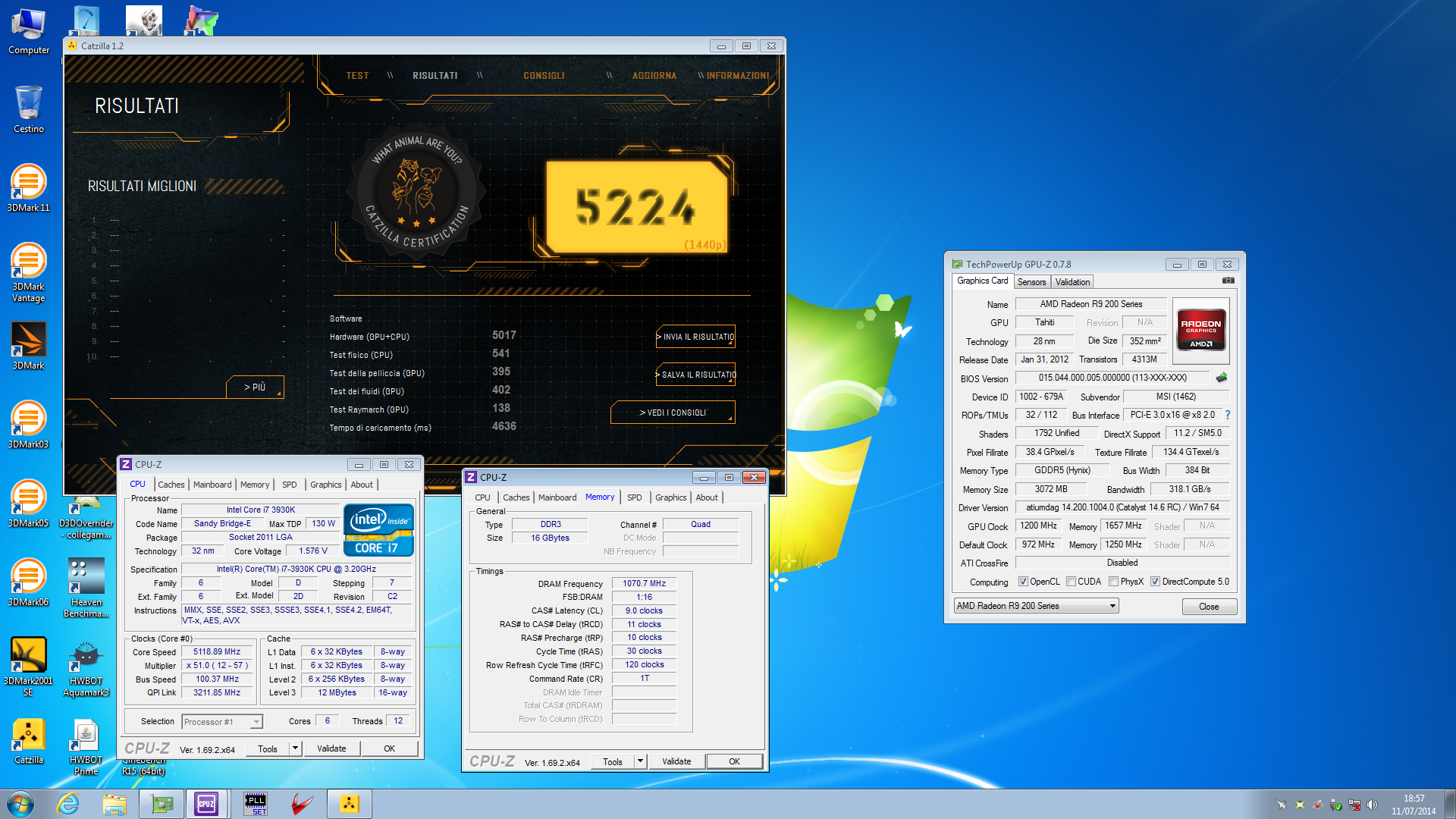Screen dimensions: 1456x819
Task: Click Validate in CPU-Z Memory window
Action: (676, 761)
